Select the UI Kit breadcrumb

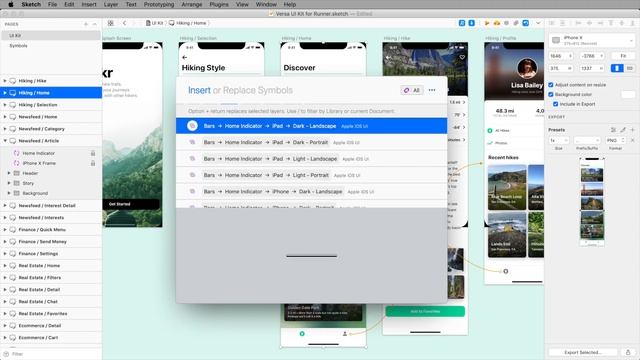pyautogui.click(x=155, y=23)
